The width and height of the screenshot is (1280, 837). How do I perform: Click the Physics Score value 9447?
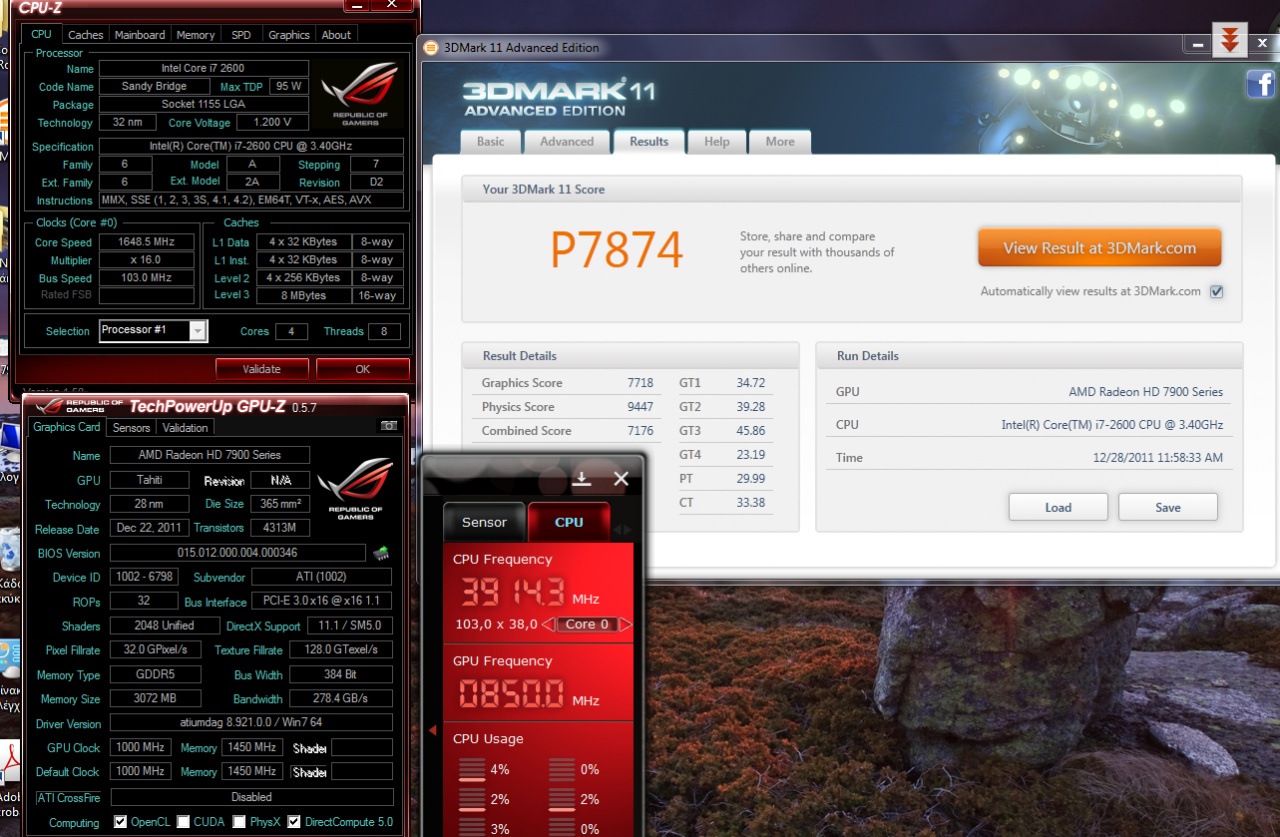point(640,407)
